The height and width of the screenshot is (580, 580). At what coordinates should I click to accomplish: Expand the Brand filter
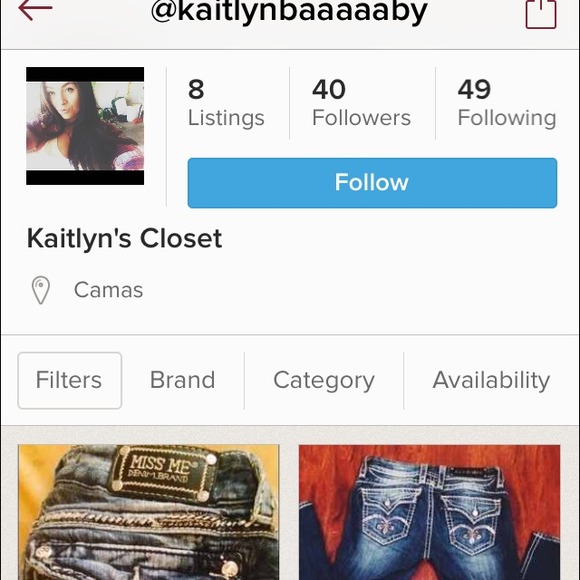click(182, 380)
